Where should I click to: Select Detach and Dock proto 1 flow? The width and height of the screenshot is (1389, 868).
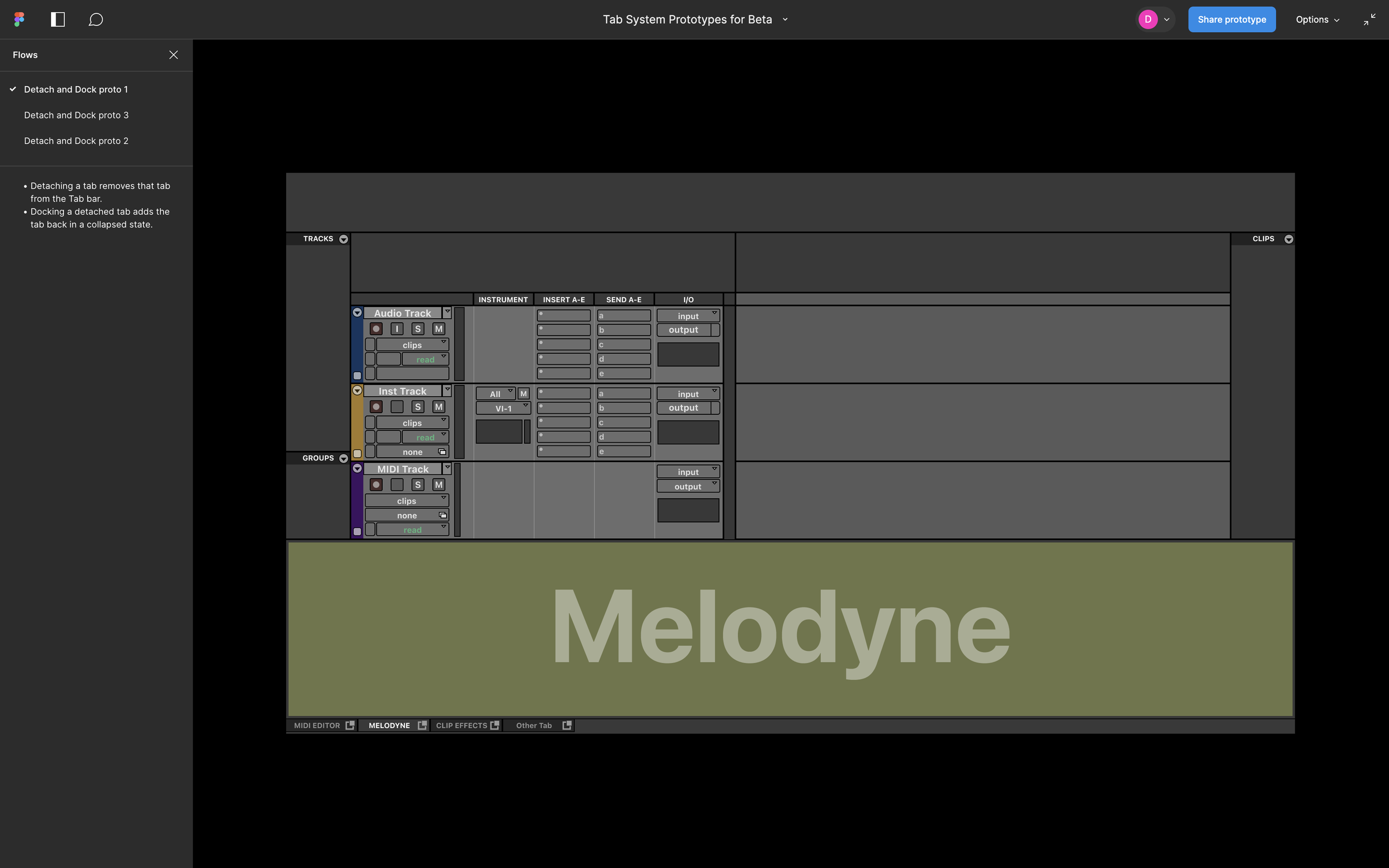tap(76, 89)
